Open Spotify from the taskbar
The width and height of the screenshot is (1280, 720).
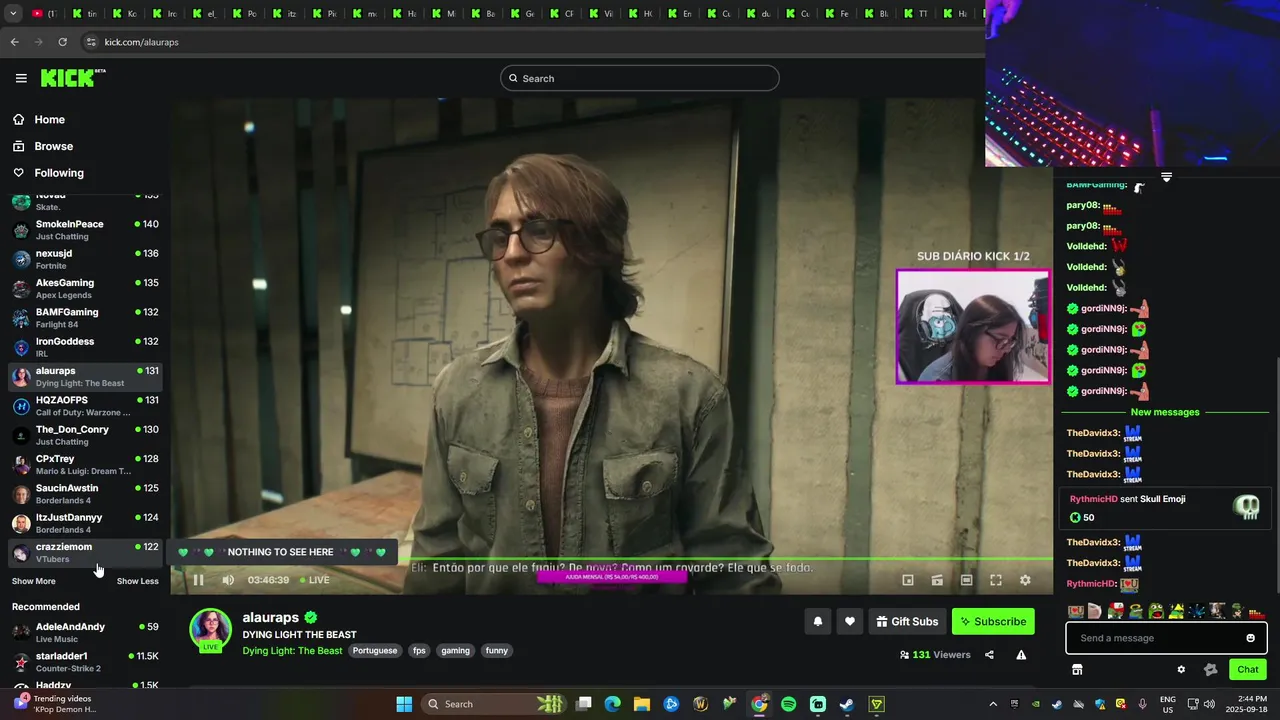[789, 704]
